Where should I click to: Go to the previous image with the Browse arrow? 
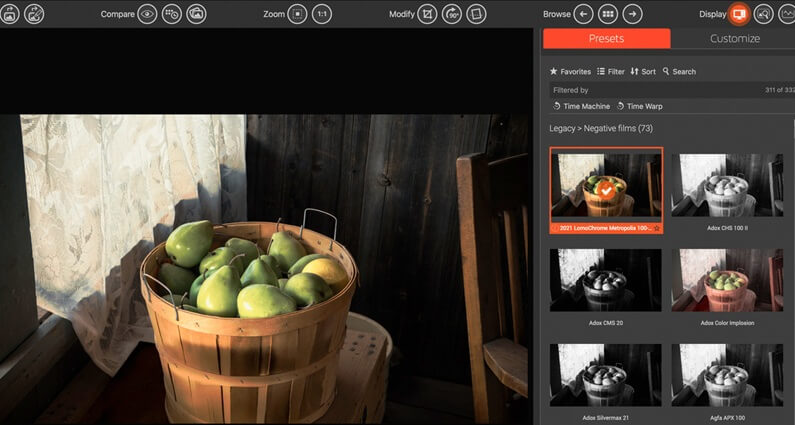(583, 14)
